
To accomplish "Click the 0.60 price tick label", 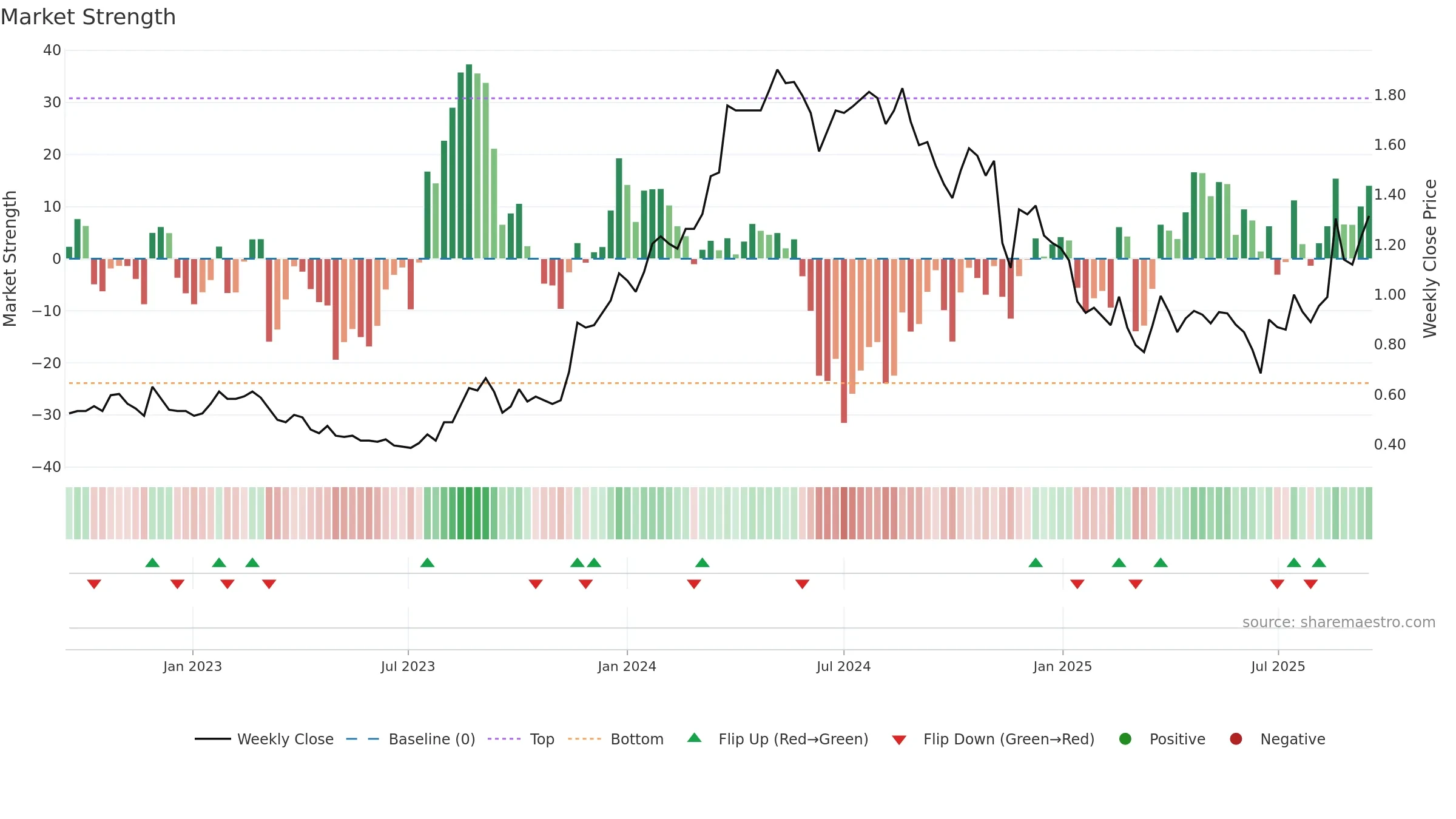I will click(1390, 395).
